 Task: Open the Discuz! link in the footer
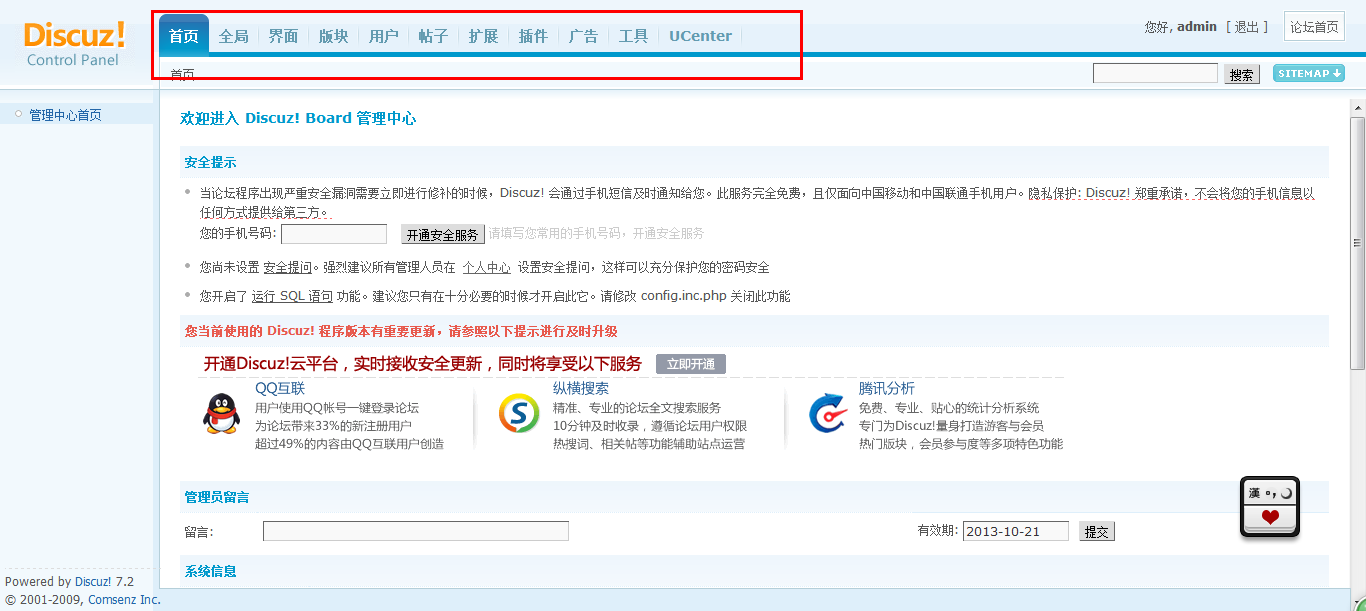coord(93,581)
